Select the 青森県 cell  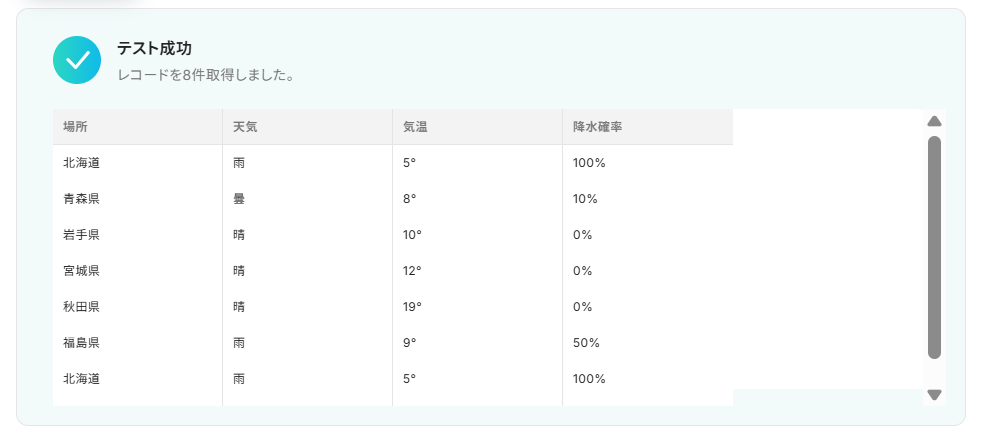click(x=81, y=199)
